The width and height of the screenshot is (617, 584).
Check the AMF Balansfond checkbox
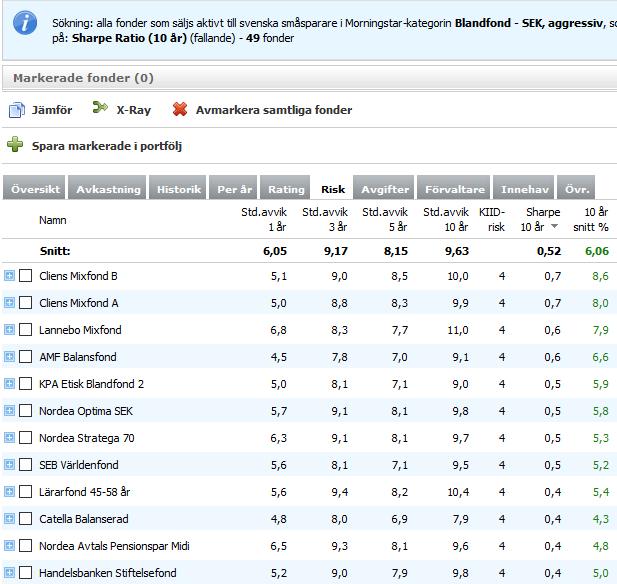tap(26, 357)
